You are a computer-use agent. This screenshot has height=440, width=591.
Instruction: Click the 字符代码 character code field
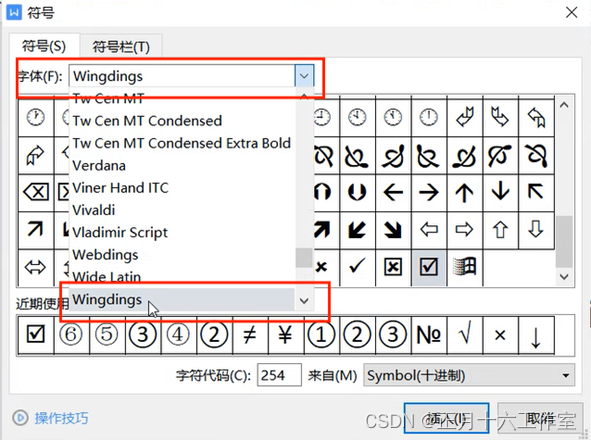(x=279, y=375)
